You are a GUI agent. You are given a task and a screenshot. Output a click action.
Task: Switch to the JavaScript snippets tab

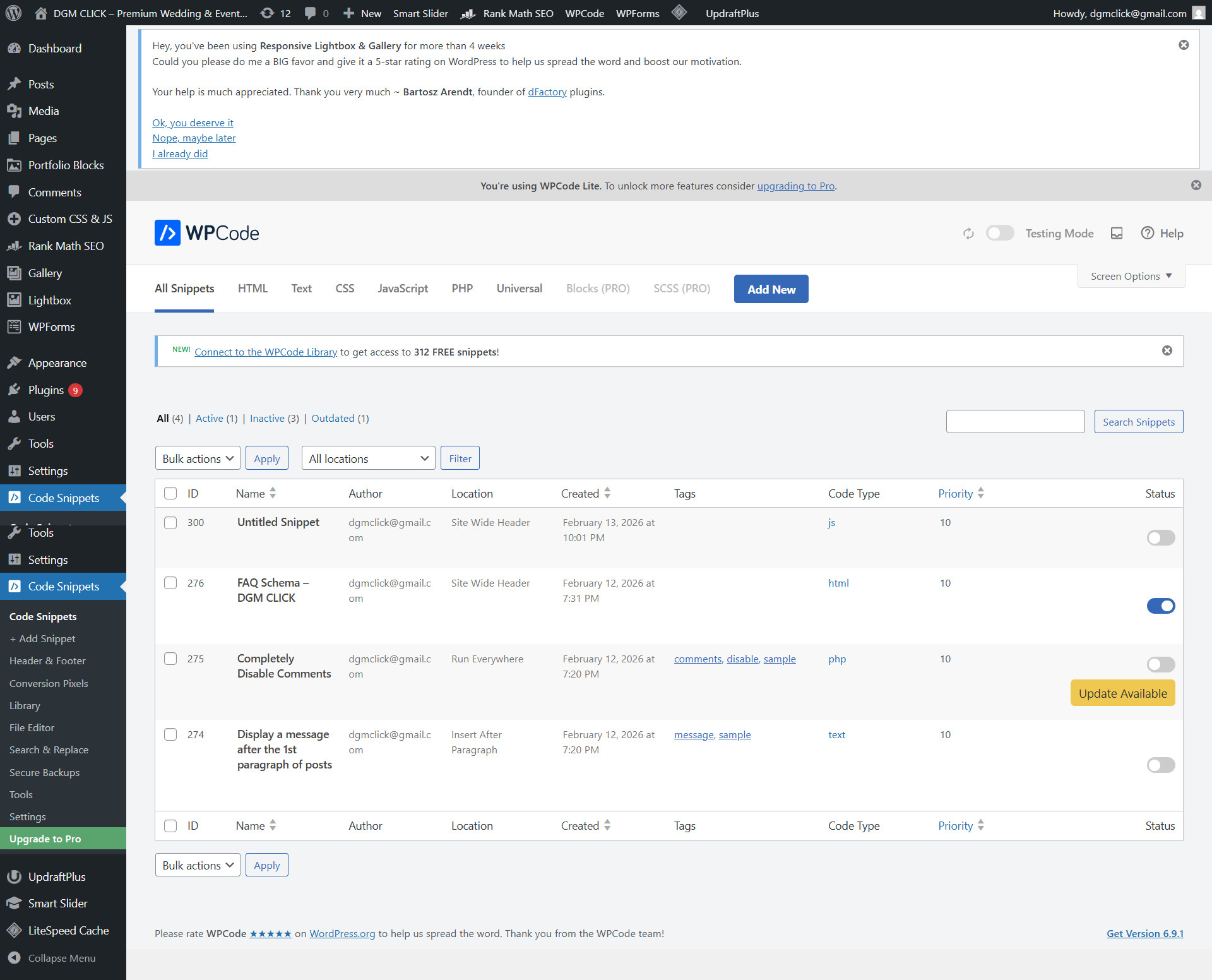(403, 289)
